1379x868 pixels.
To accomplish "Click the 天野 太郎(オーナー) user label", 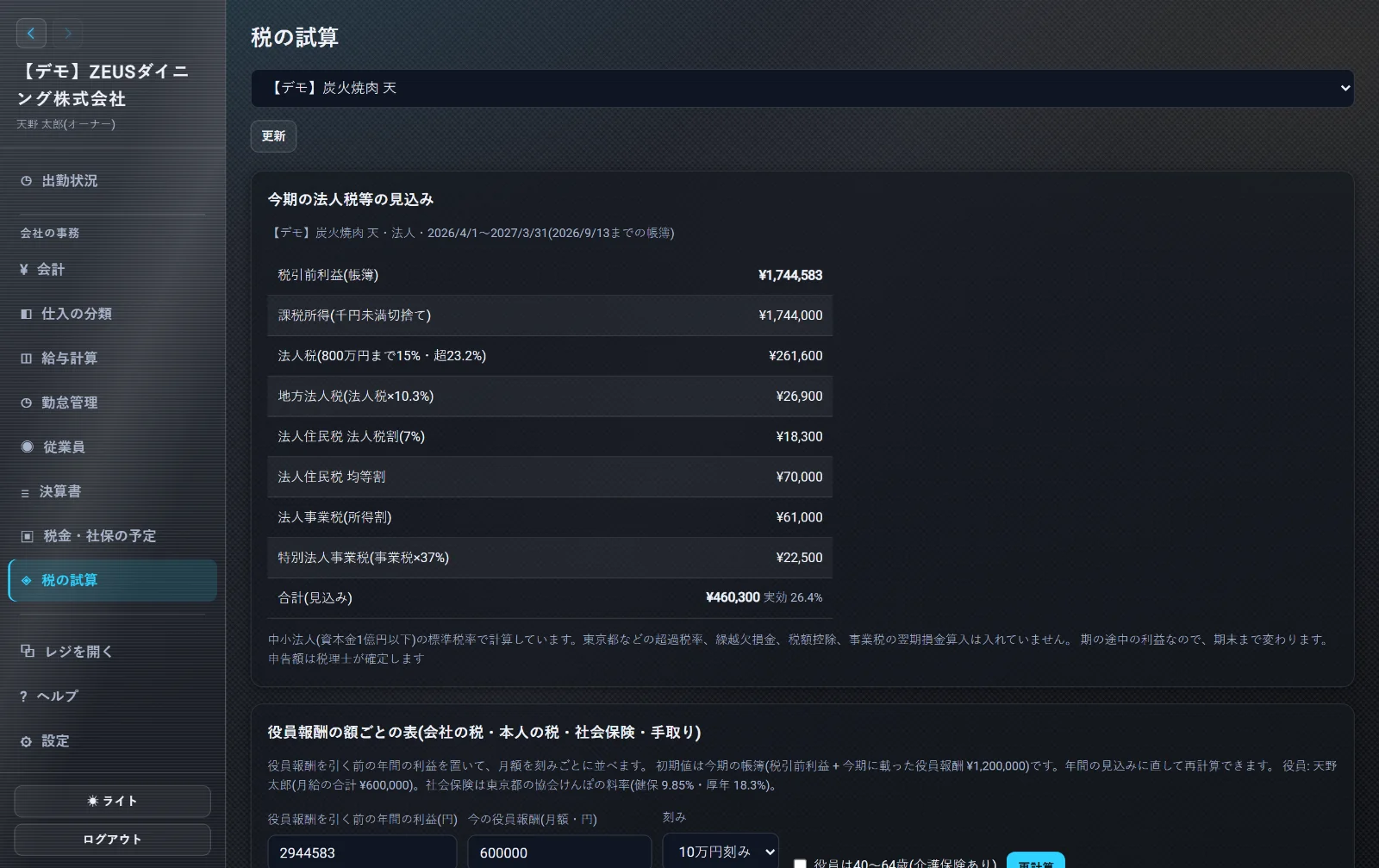I will click(x=66, y=124).
